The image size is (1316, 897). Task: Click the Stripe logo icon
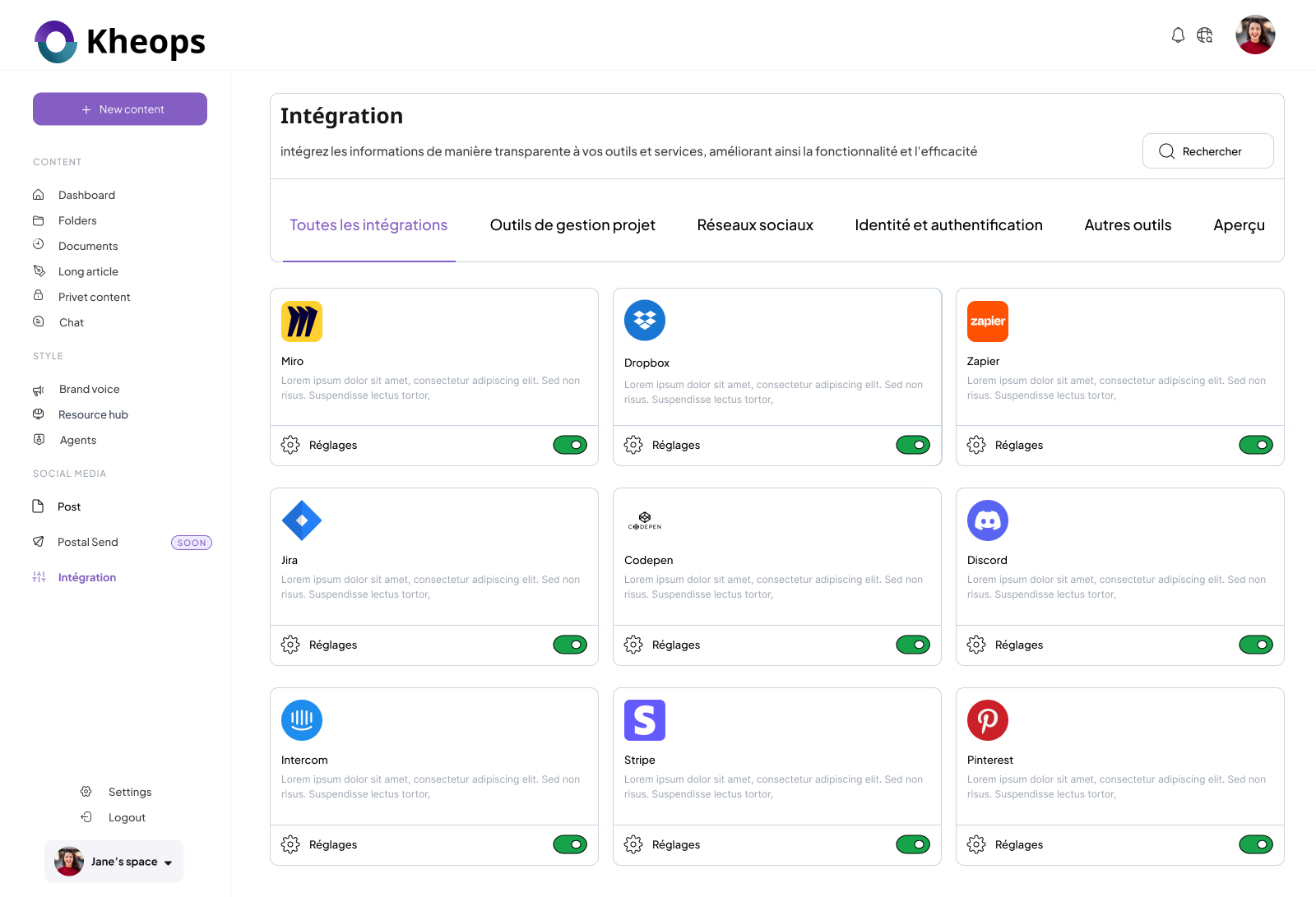click(645, 720)
